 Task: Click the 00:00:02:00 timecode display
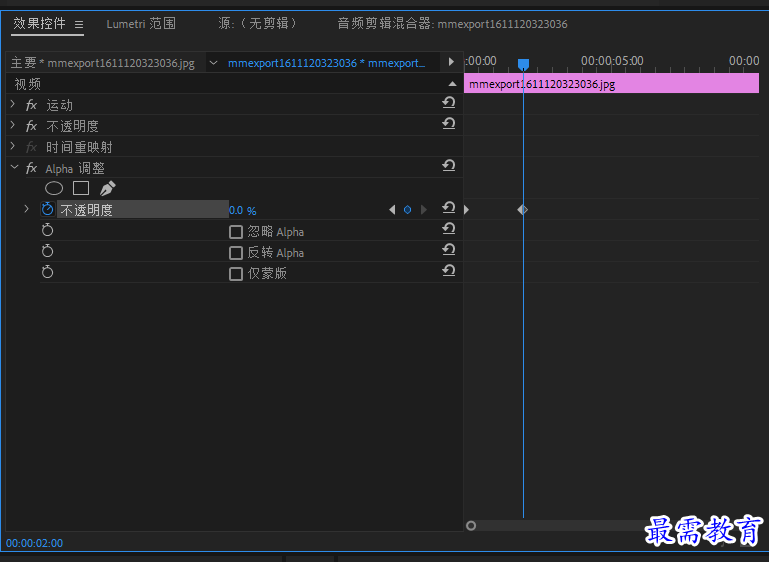[34, 543]
